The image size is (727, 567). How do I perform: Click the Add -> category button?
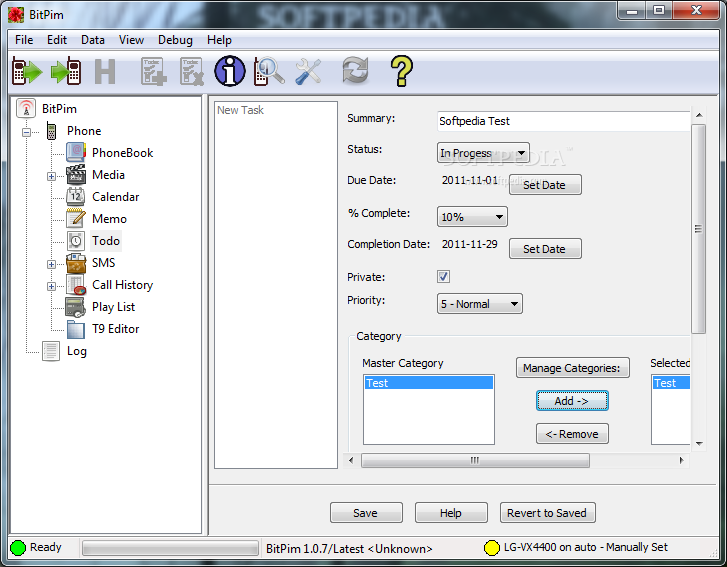[x=572, y=401]
